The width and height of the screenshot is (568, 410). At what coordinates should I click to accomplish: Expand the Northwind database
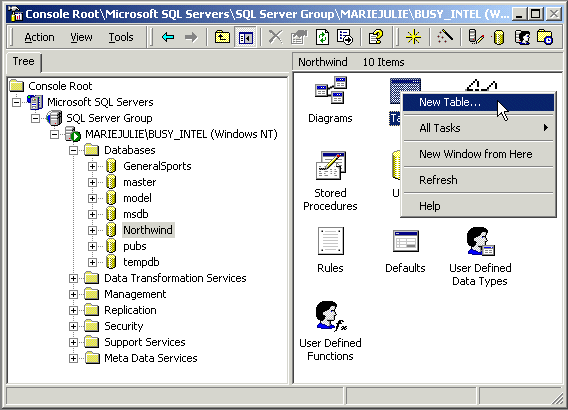point(92,230)
